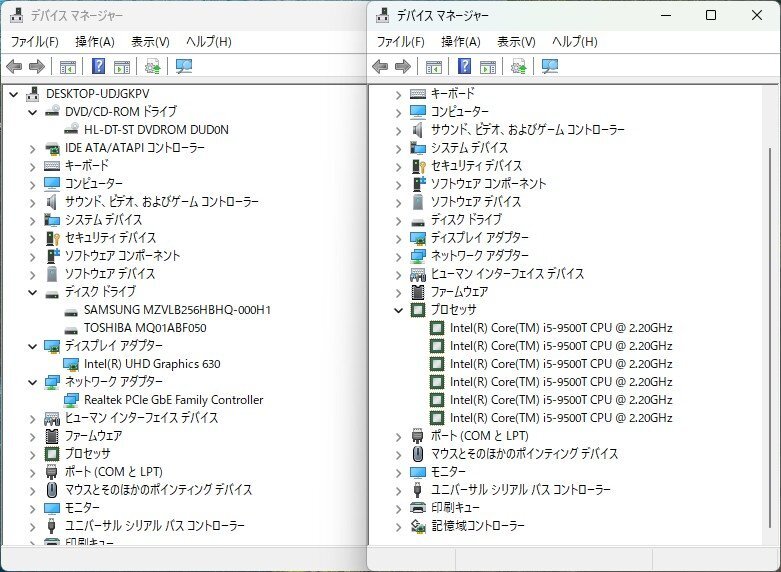The width and height of the screenshot is (781, 572).
Task: Select ユニバーサル シリアル バス コントローラー in right window
Action: [521, 489]
